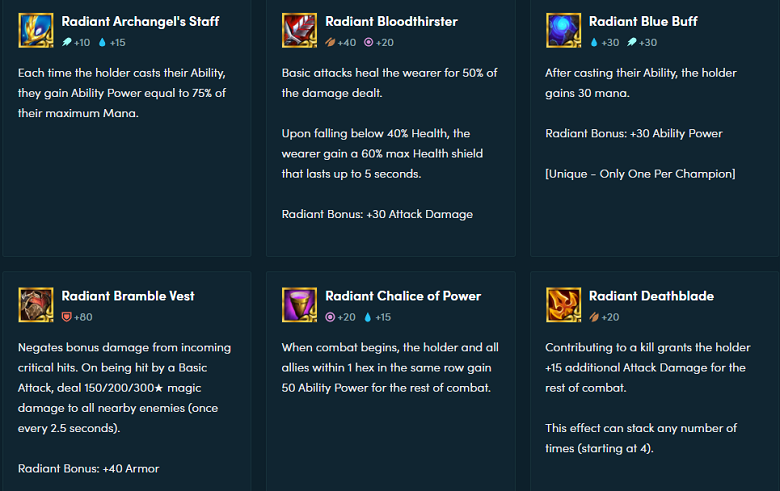The image size is (780, 491).
Task: Click the Radiant Chalice of Power icon
Action: [x=299, y=305]
